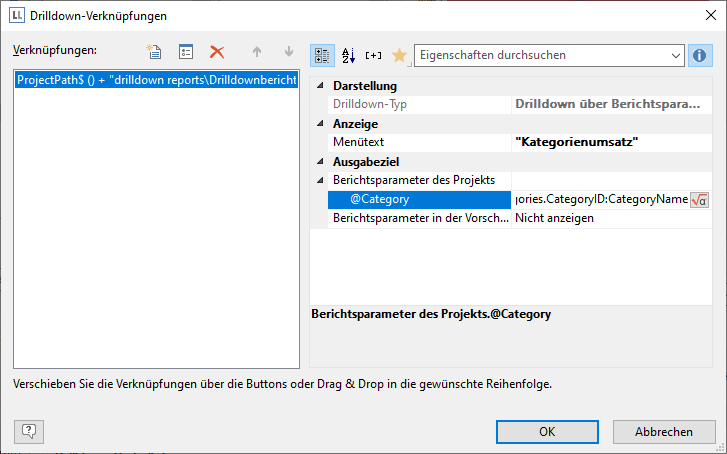Viewport: 727px width, 454px height.
Task: Collapse Berichtsparameter des Projekts node
Action: point(320,180)
